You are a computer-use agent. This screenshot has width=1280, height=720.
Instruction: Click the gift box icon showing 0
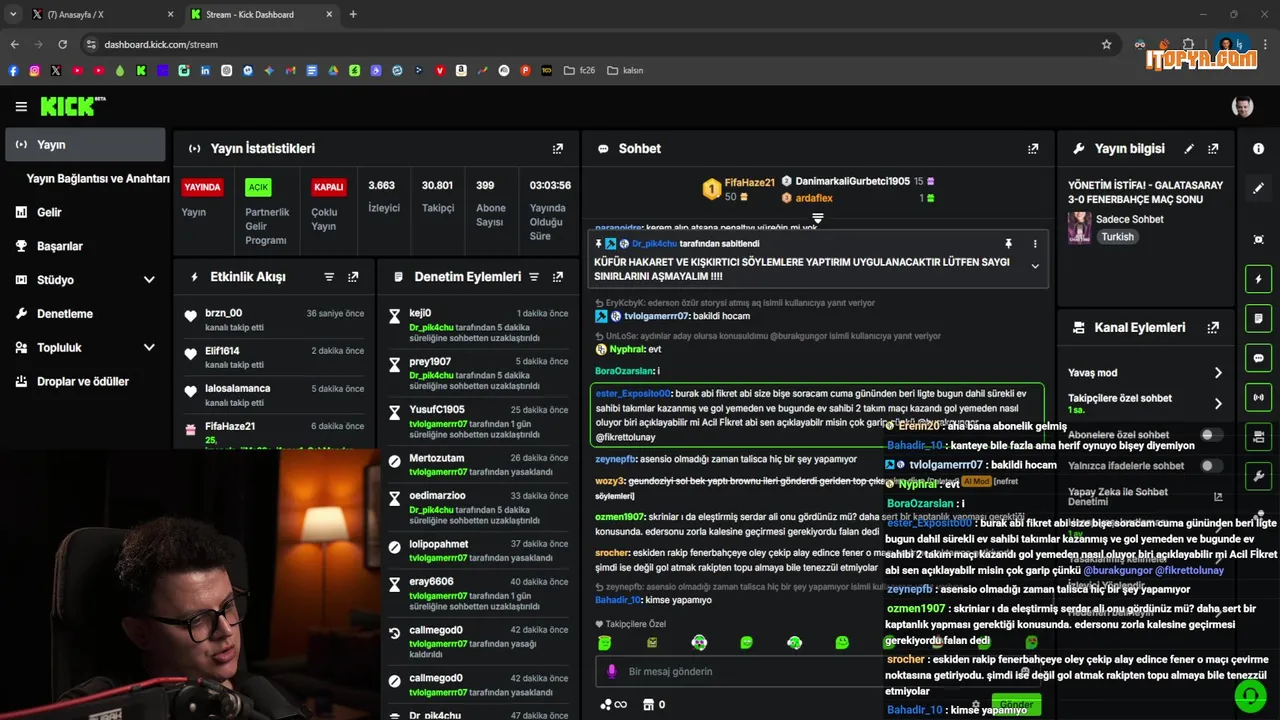653,704
